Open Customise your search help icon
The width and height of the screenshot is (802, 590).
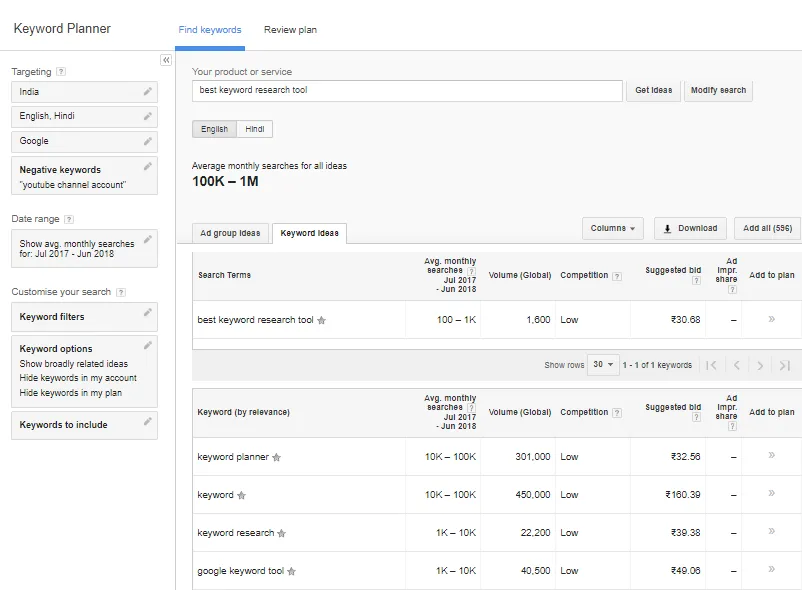click(x=121, y=292)
